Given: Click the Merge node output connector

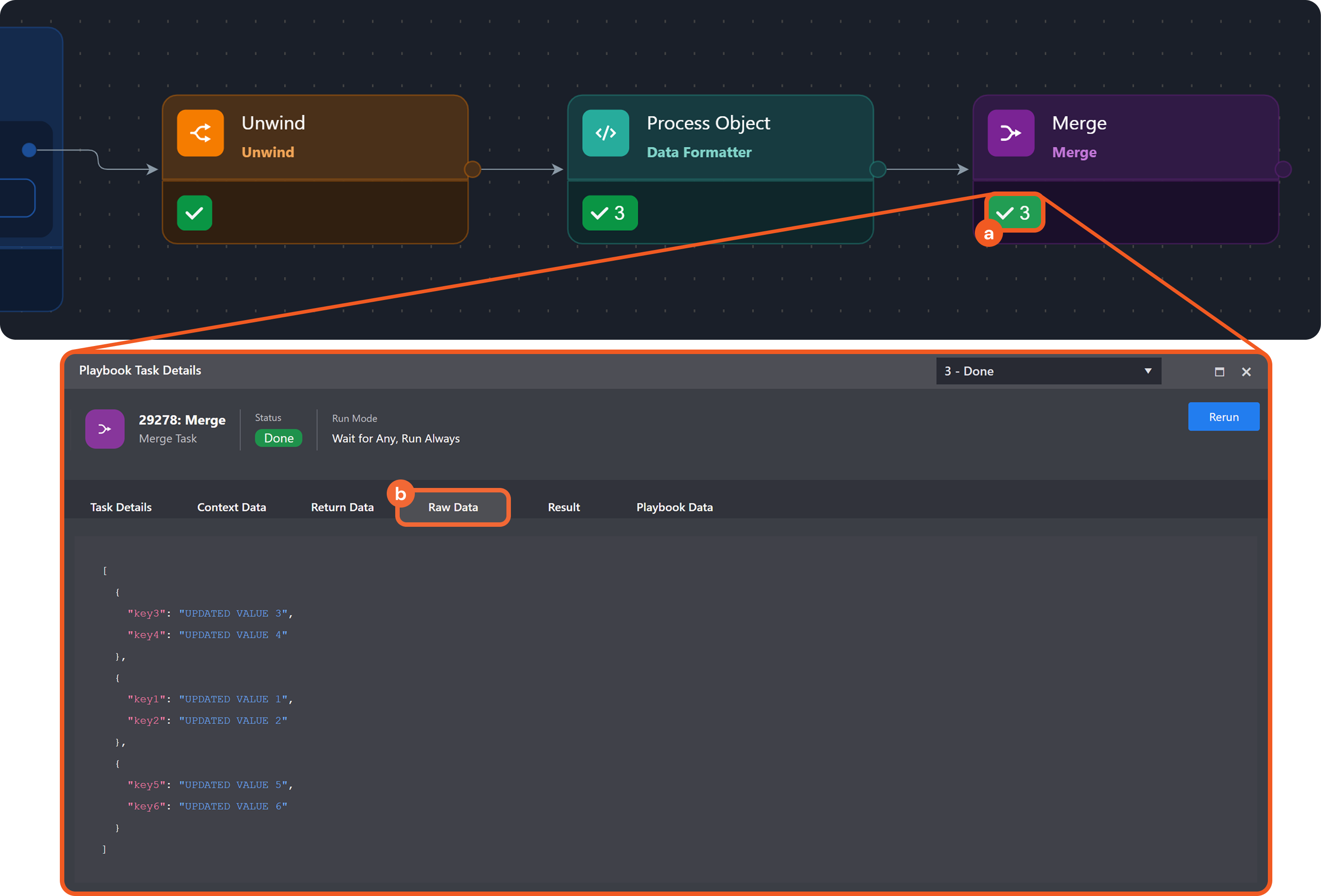Looking at the screenshot, I should click(x=1283, y=169).
